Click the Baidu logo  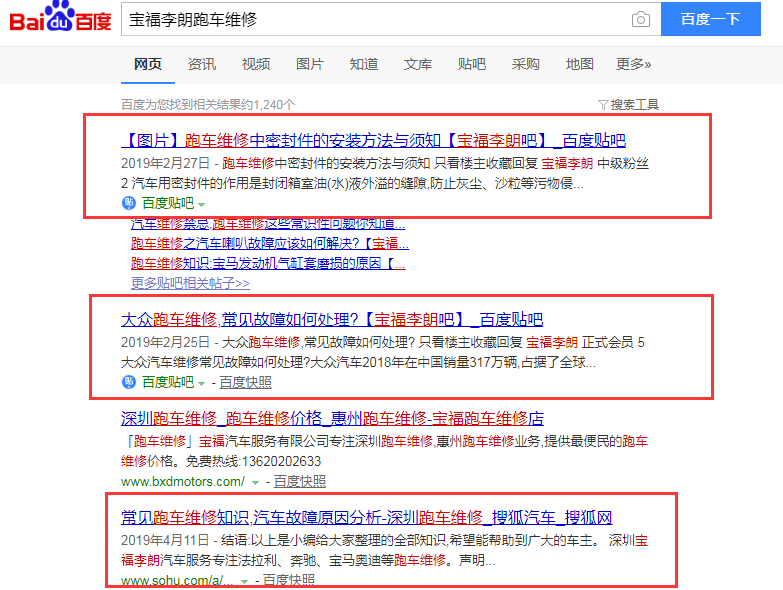(60, 16)
